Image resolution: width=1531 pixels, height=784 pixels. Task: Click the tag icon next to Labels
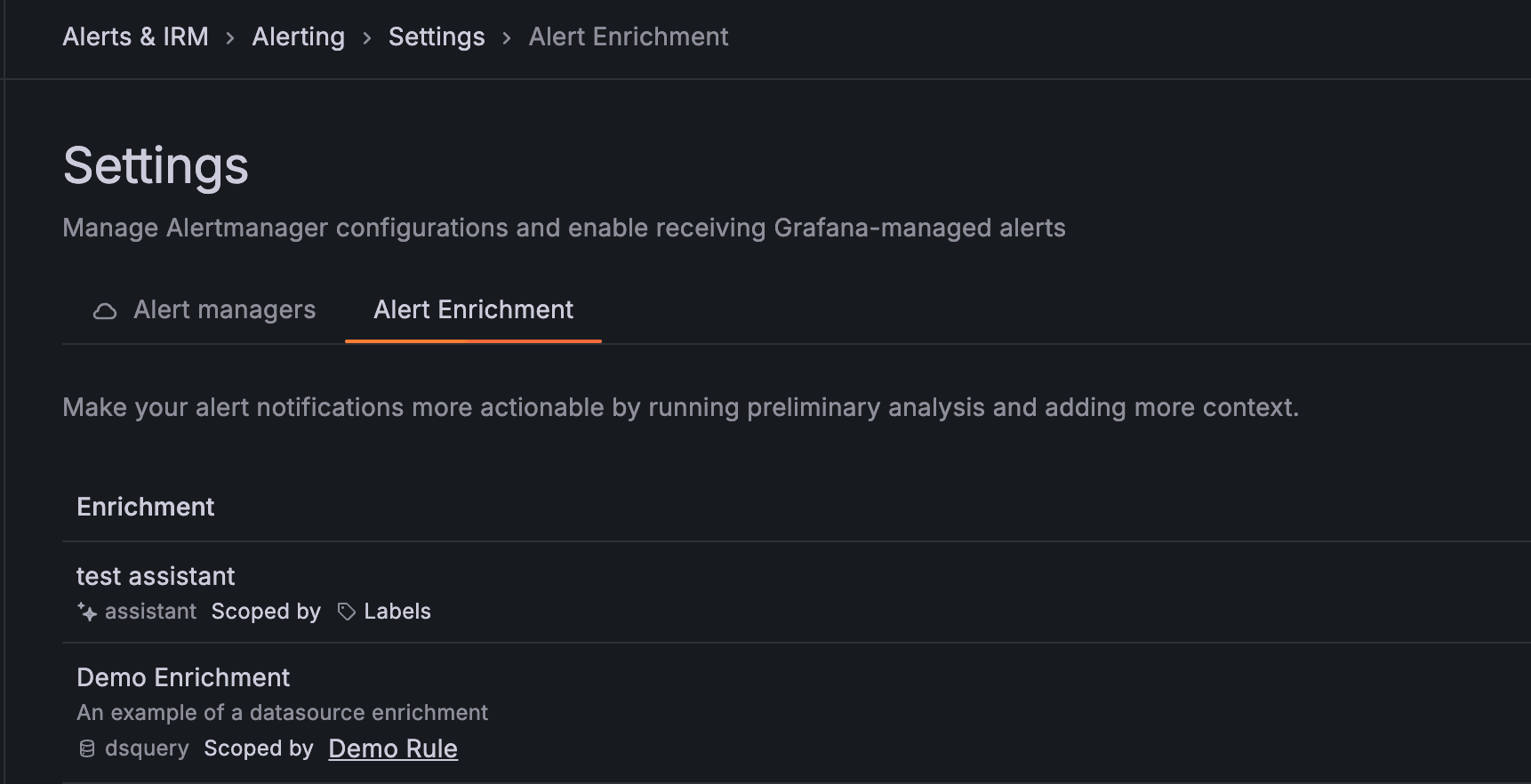tap(345, 612)
